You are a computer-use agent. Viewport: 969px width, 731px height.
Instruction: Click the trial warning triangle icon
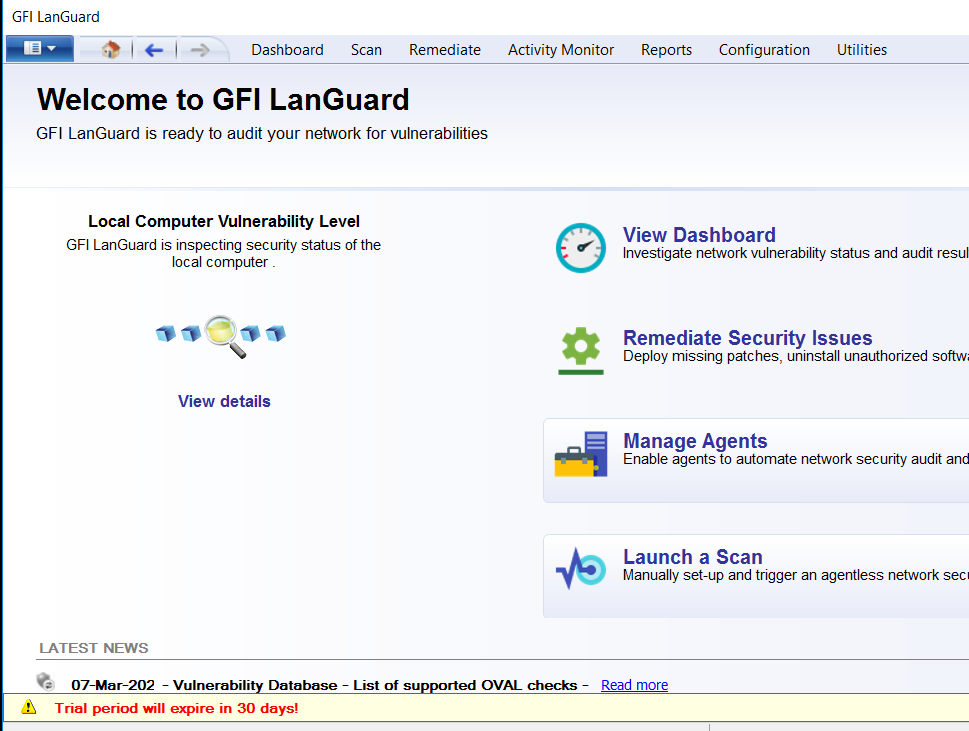coord(28,708)
